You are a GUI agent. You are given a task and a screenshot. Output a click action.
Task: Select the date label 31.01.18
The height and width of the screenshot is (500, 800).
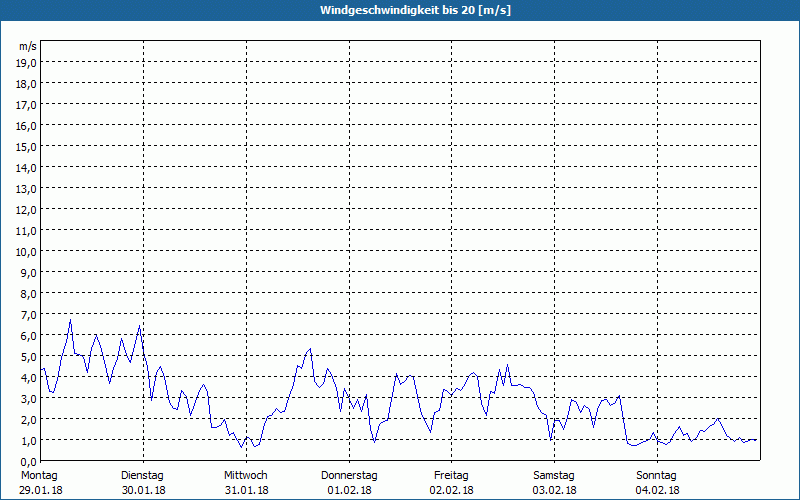pyautogui.click(x=246, y=490)
